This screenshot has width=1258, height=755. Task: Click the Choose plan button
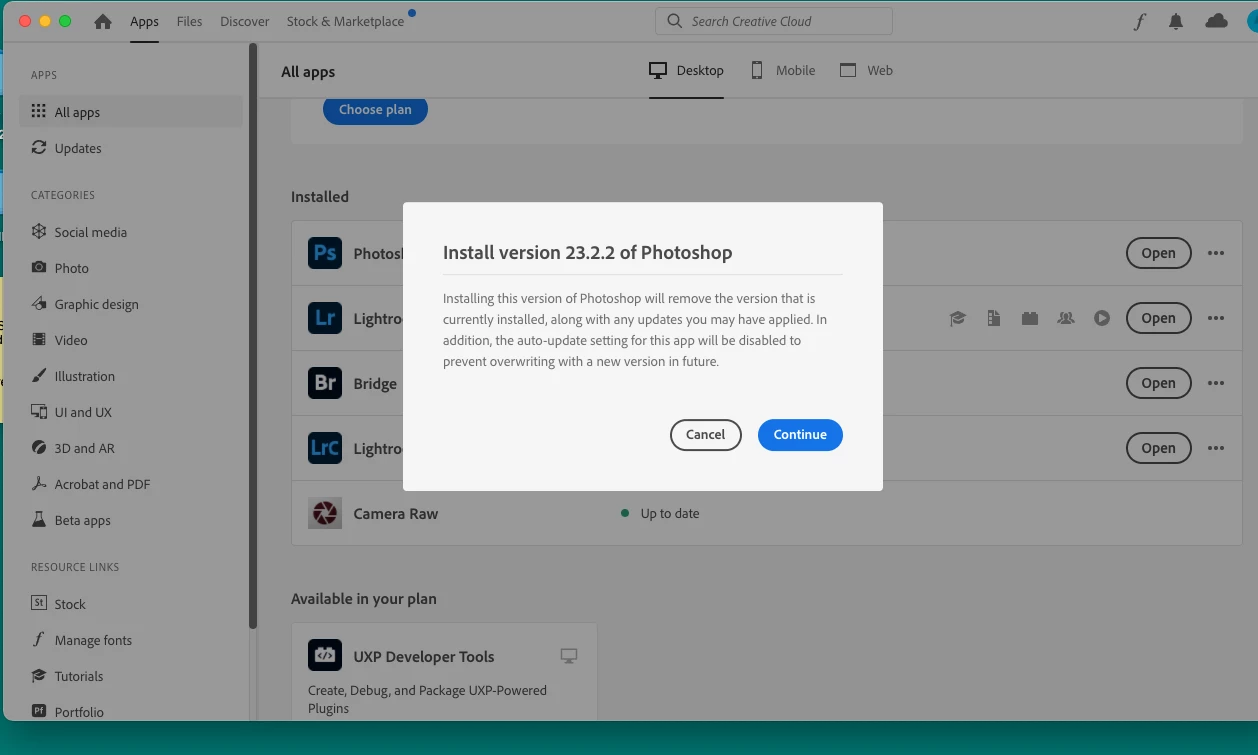375,110
